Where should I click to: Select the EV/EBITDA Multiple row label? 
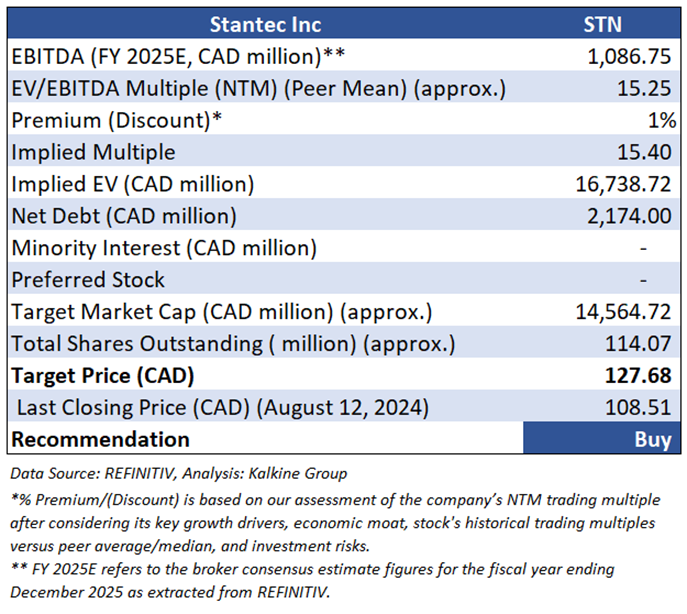258,89
